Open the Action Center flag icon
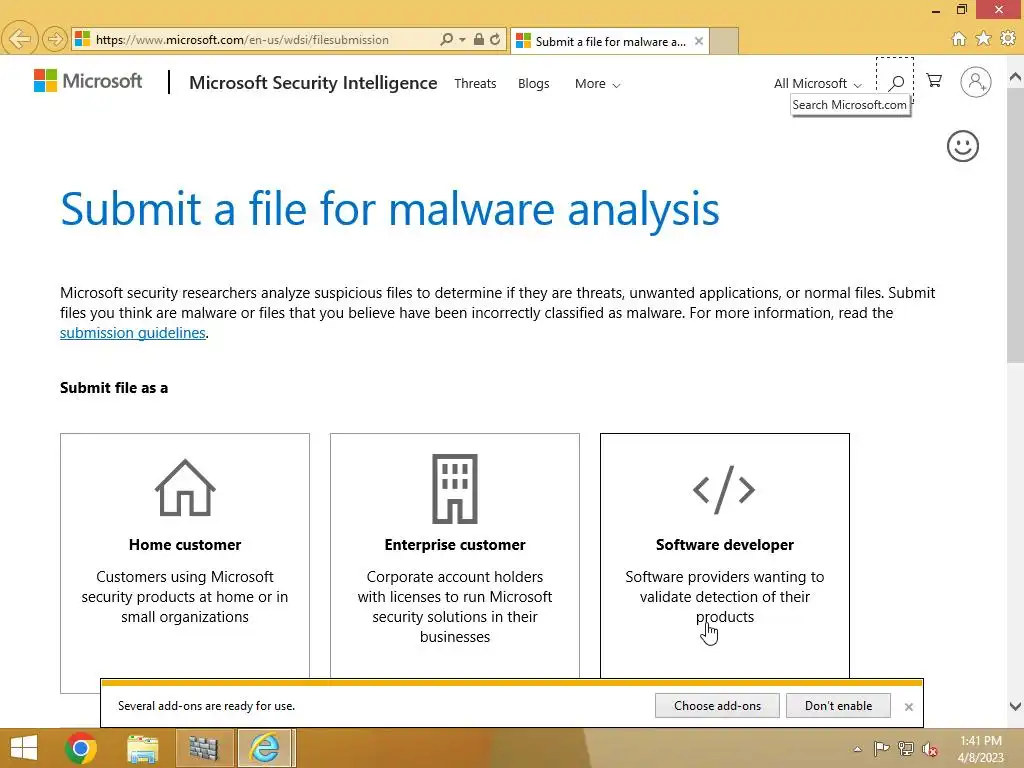 (881, 748)
